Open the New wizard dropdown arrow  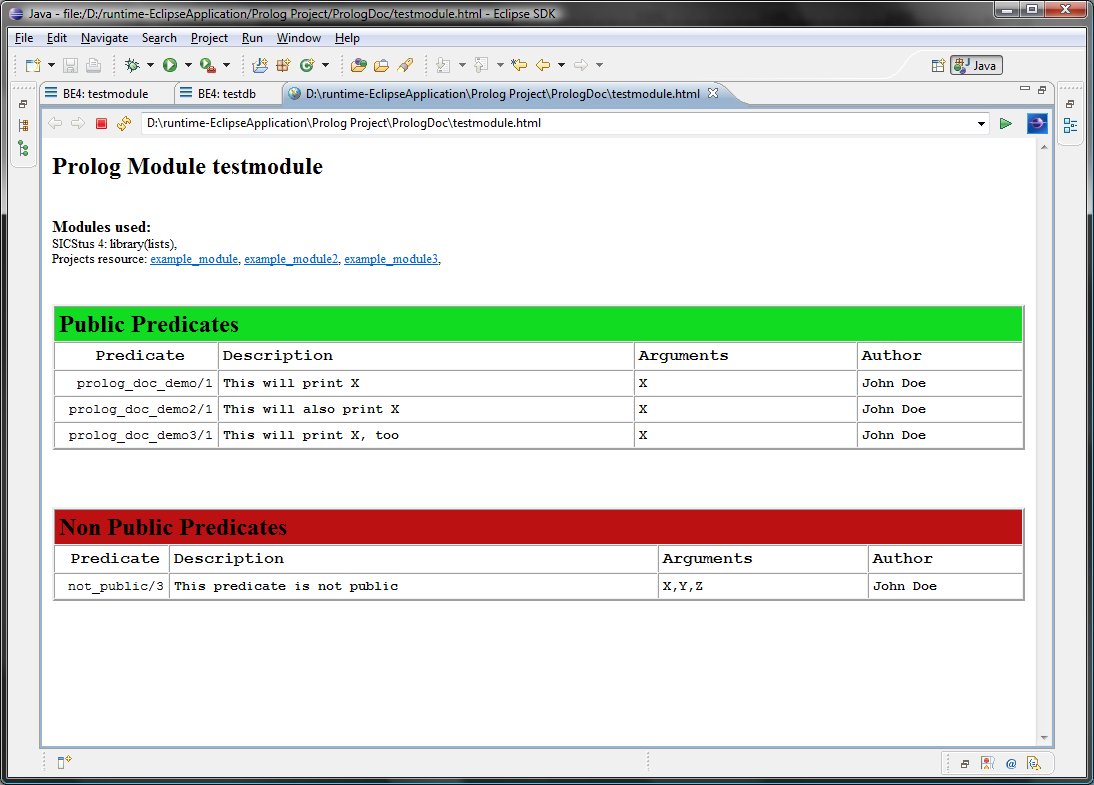51,65
